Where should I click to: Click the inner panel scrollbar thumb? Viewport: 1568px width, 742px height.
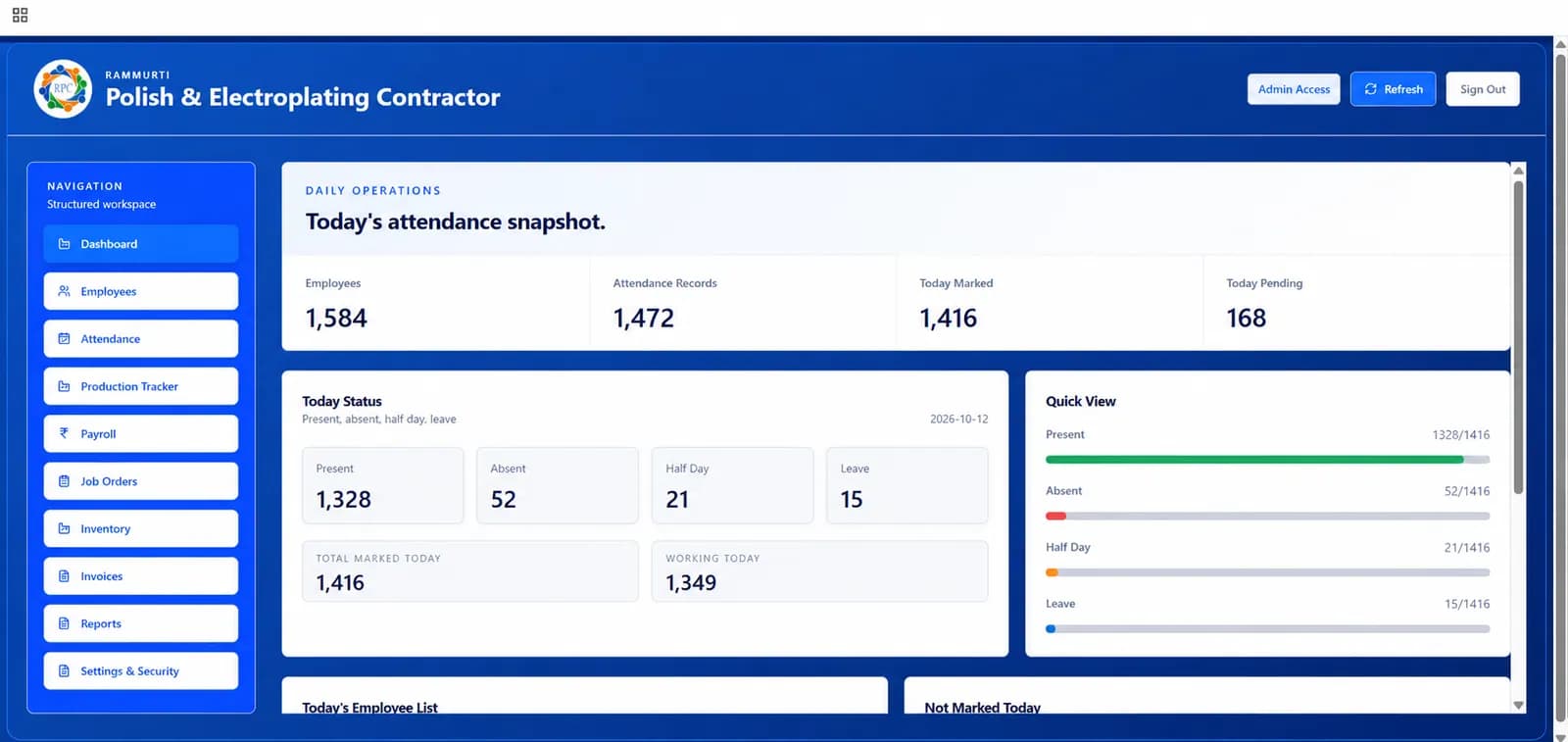(1518, 337)
